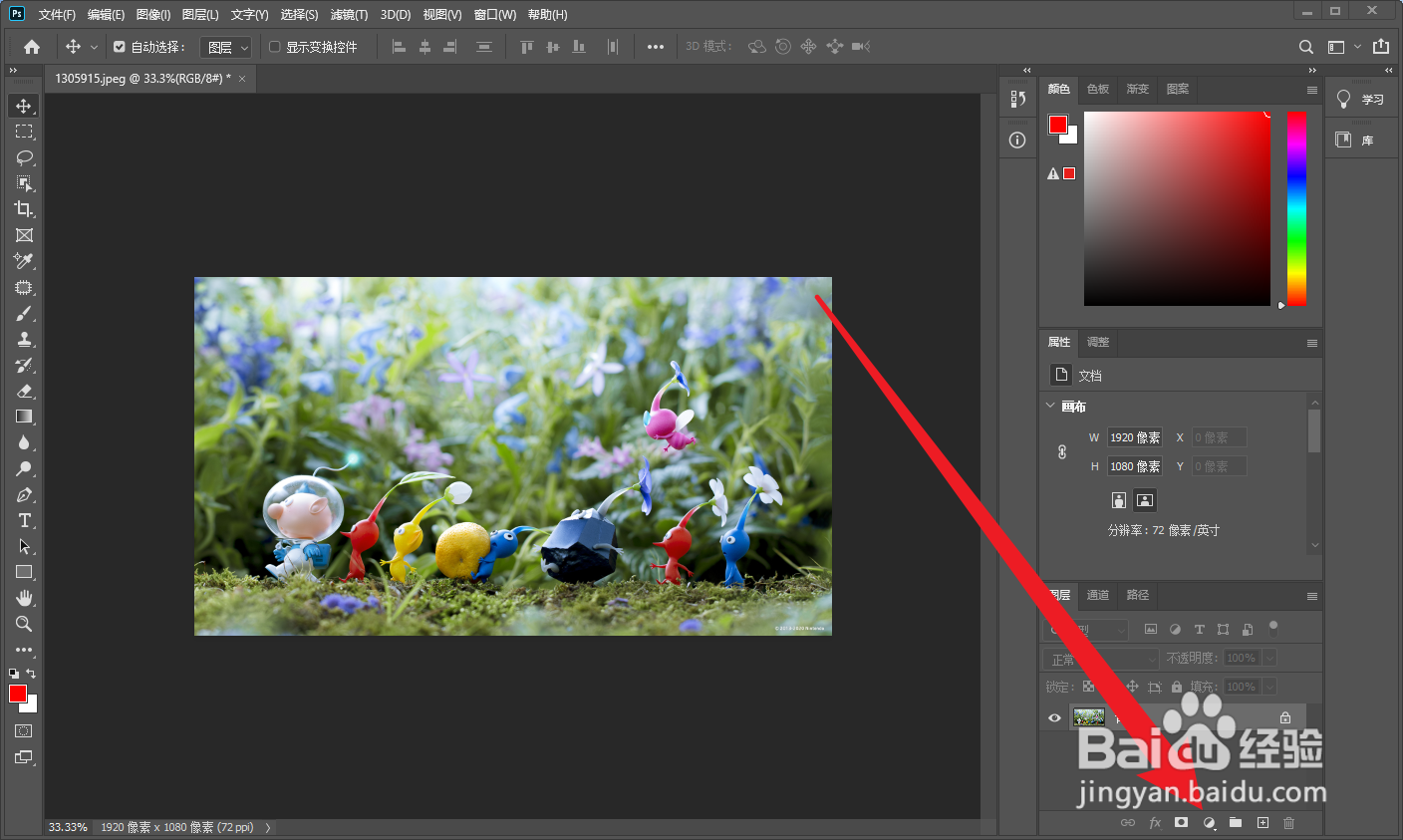The width and height of the screenshot is (1403, 840).
Task: Switch to the 调整 tab
Action: pos(1097,342)
